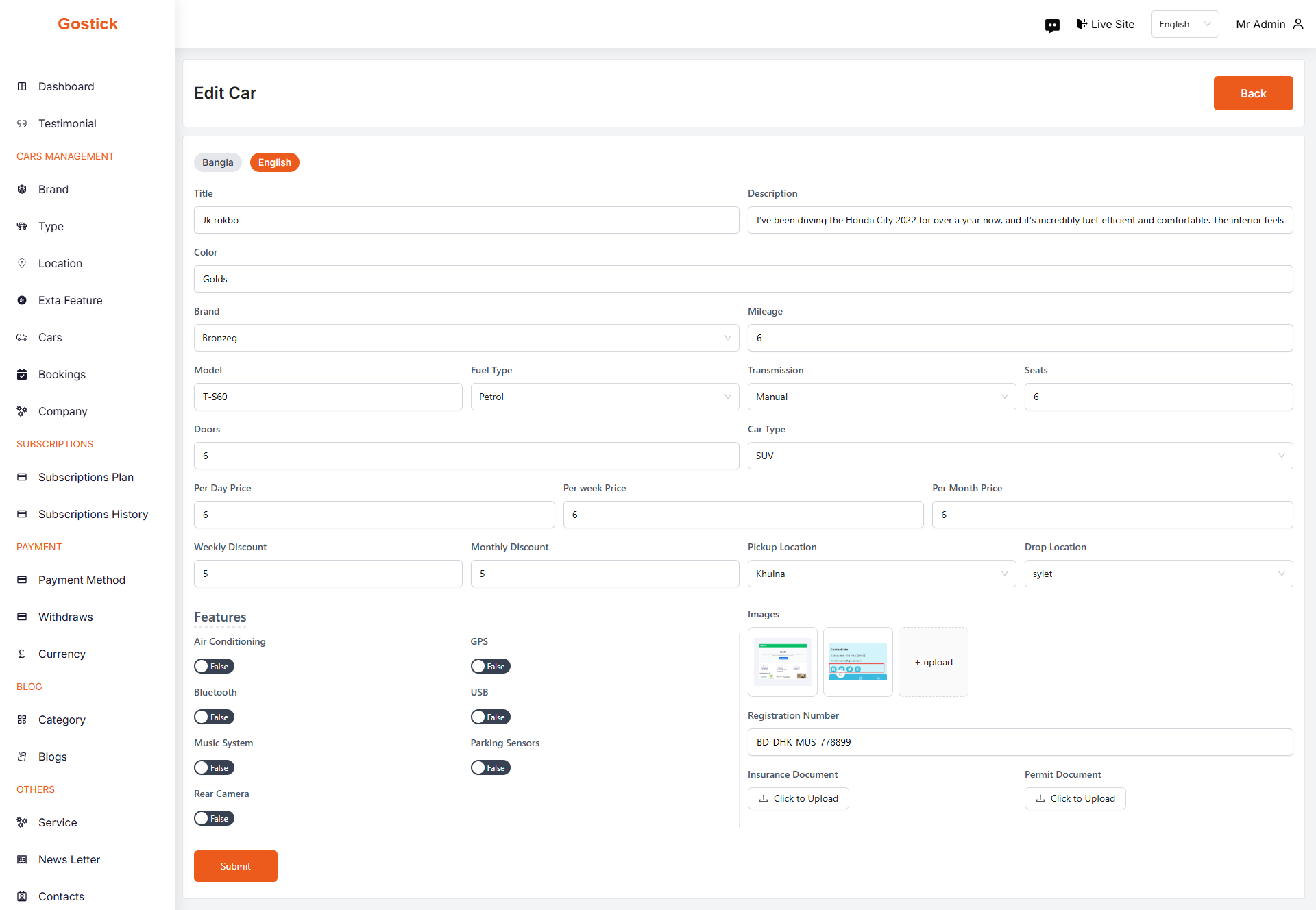Enable the Air Conditioning toggle

coord(214,666)
